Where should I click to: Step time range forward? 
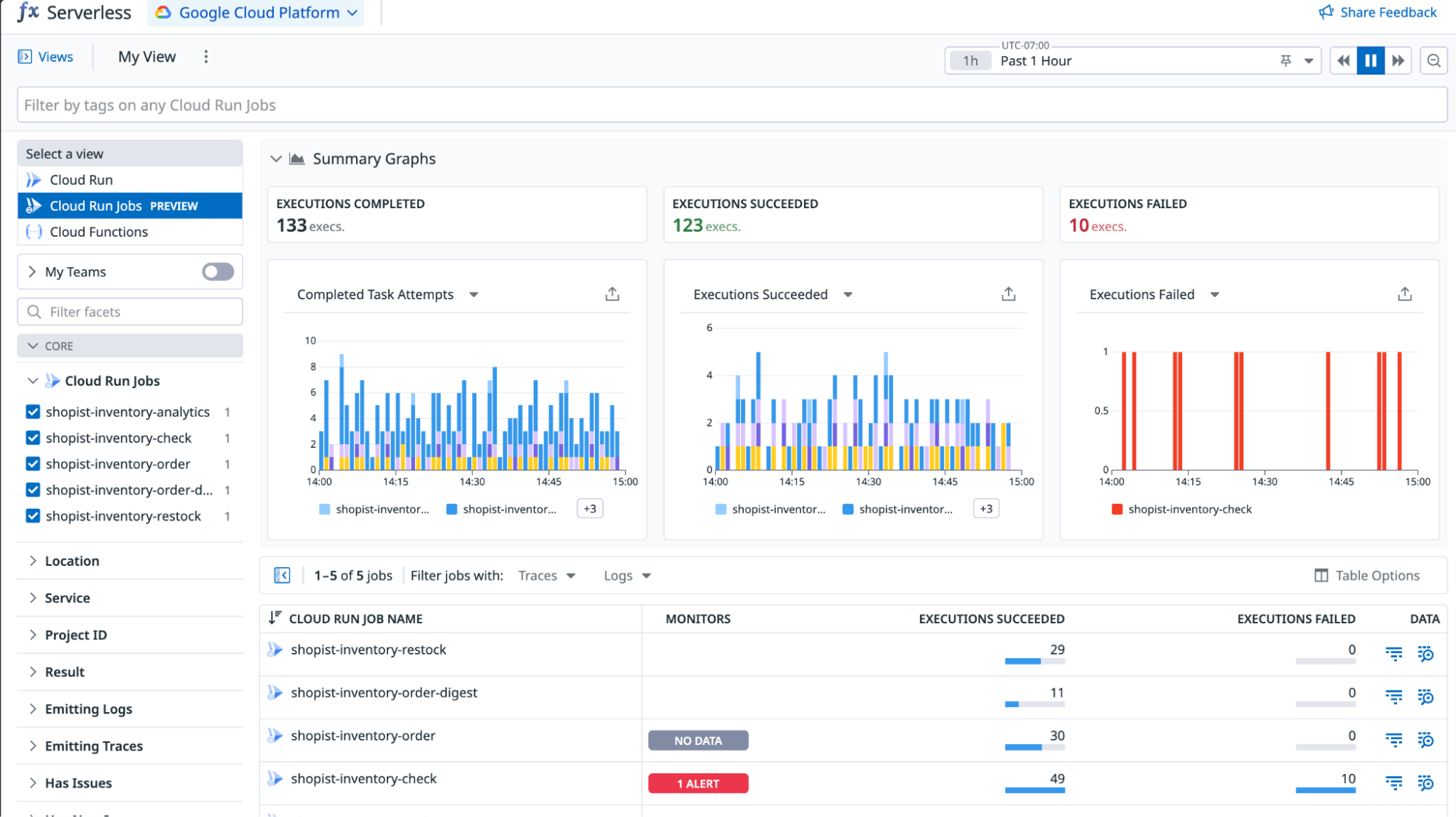point(1398,61)
